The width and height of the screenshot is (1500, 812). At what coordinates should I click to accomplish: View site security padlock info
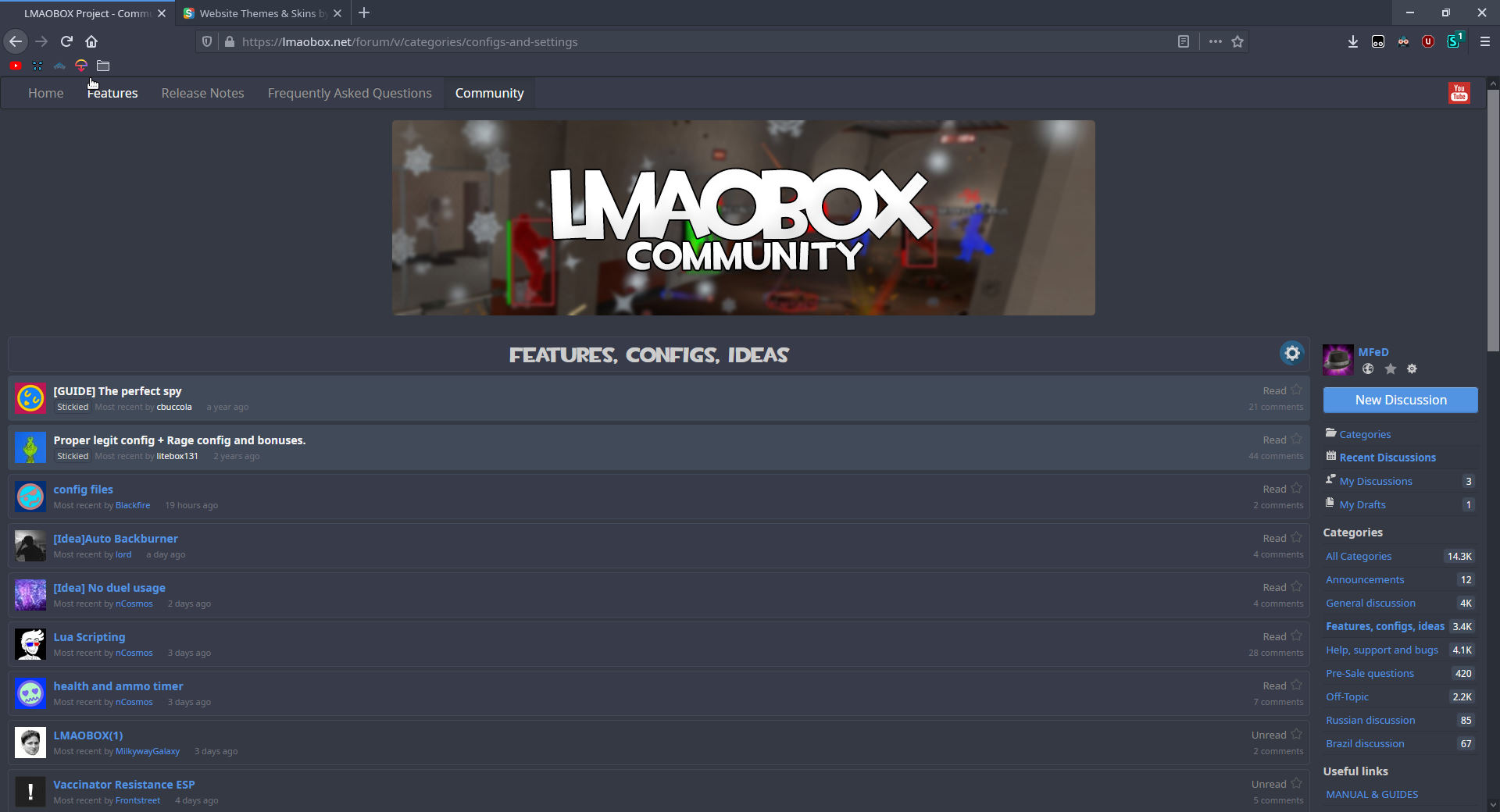click(229, 41)
